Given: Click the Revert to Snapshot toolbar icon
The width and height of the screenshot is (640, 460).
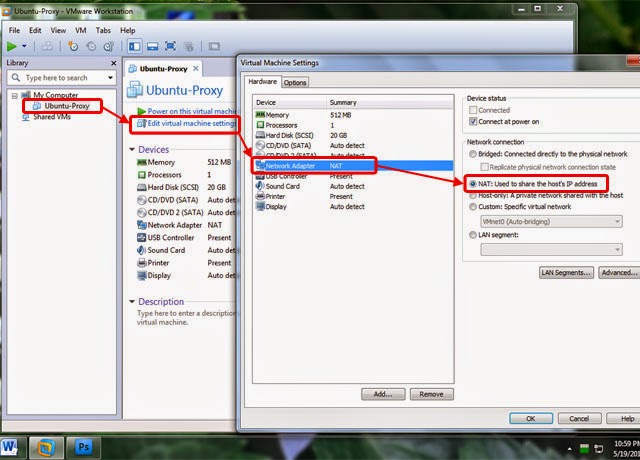Looking at the screenshot, I should pos(91,47).
